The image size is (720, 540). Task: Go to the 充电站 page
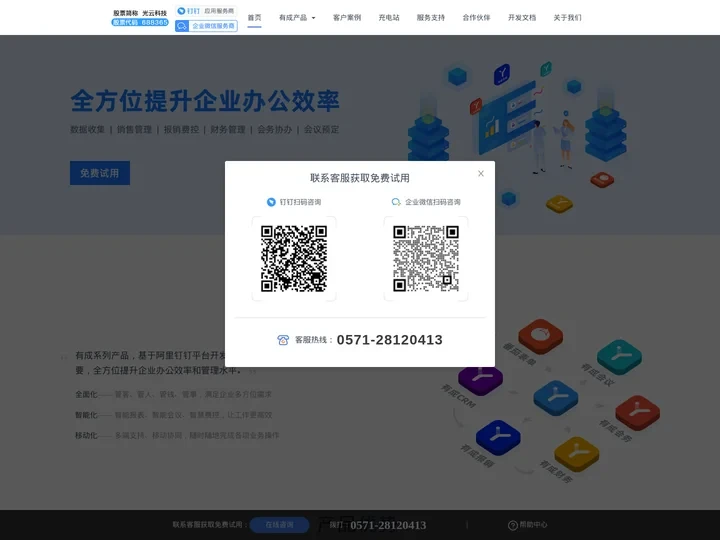click(389, 17)
